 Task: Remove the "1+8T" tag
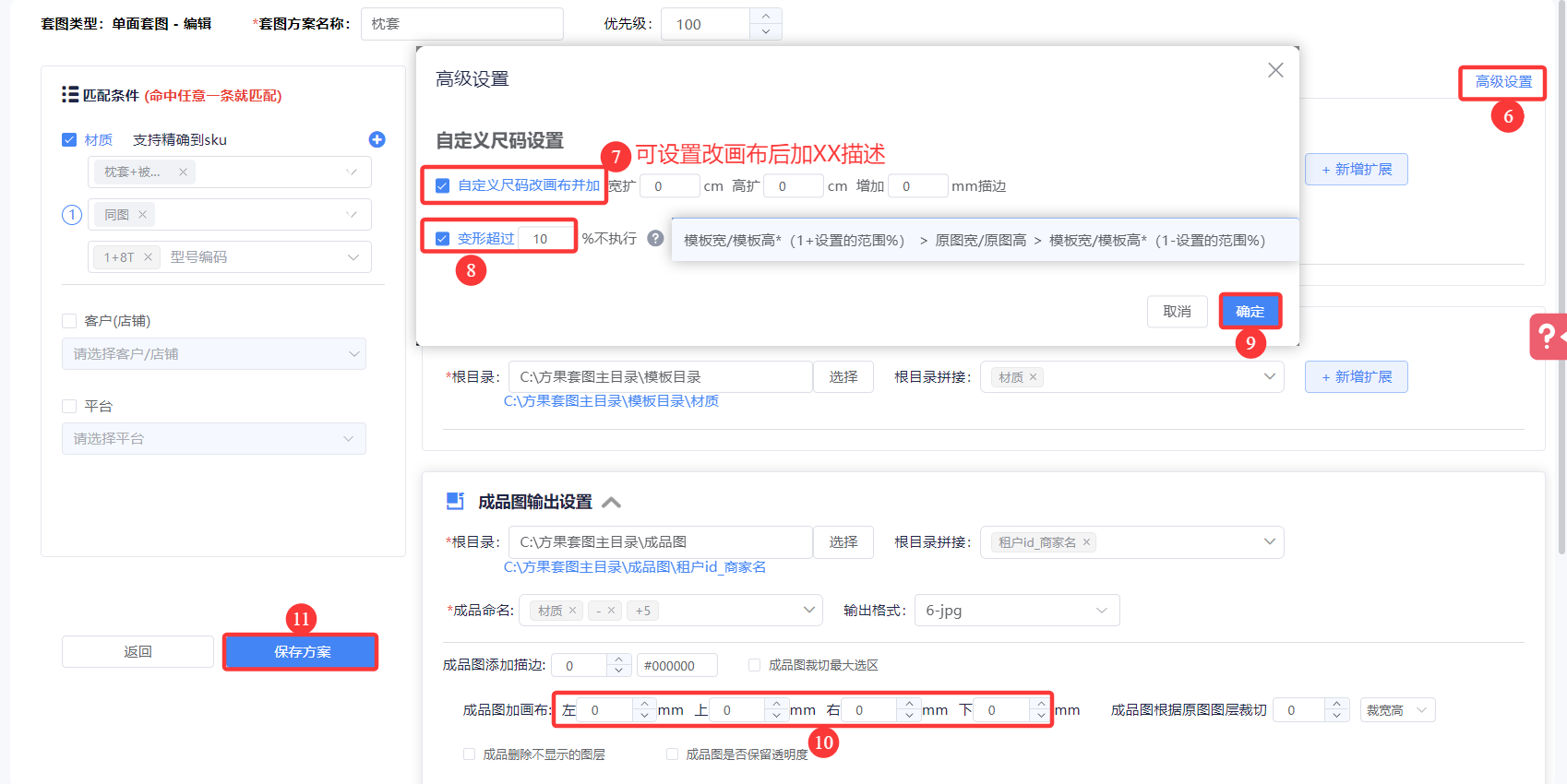pos(148,257)
